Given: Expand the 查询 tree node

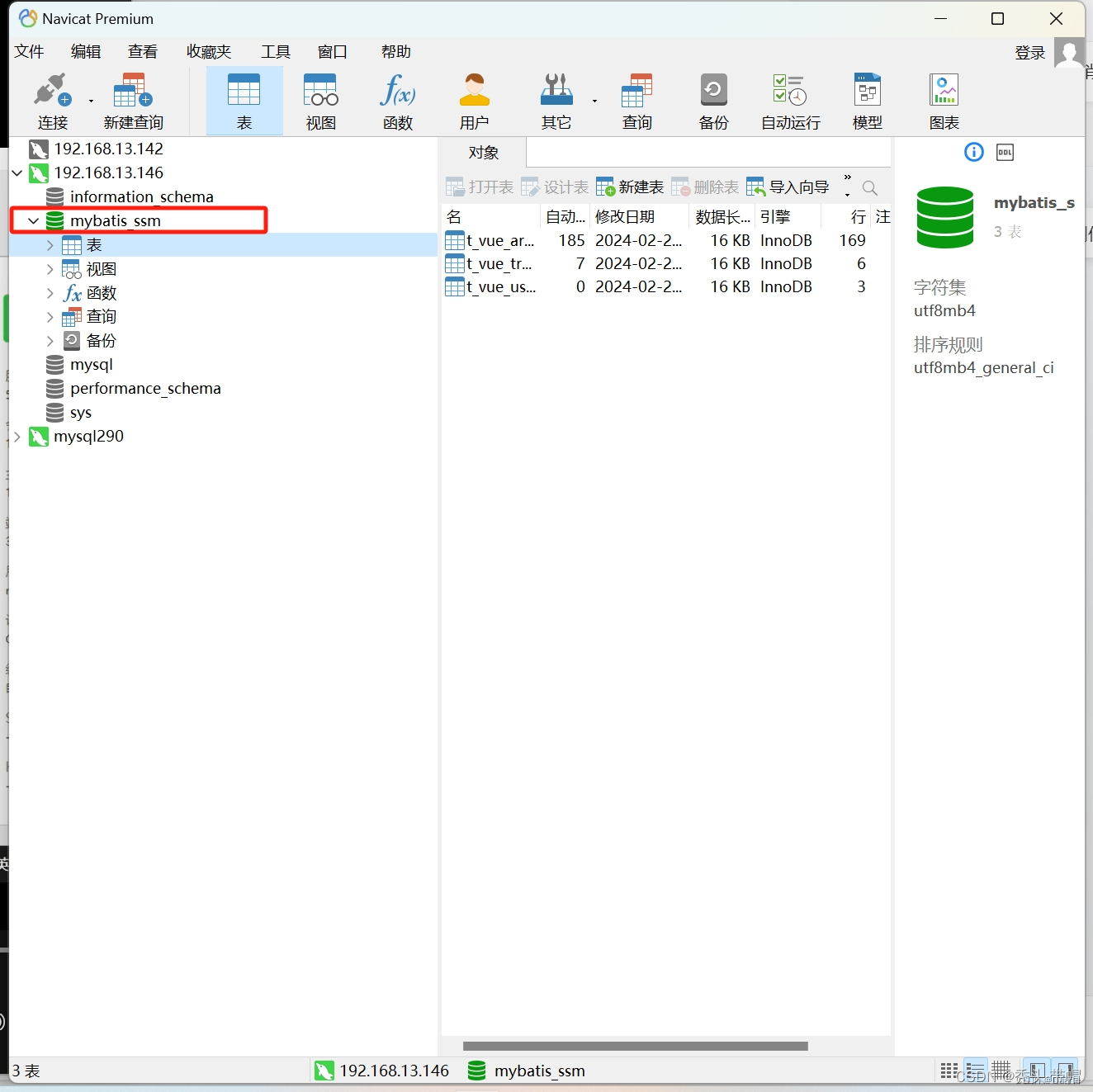Looking at the screenshot, I should tap(50, 317).
